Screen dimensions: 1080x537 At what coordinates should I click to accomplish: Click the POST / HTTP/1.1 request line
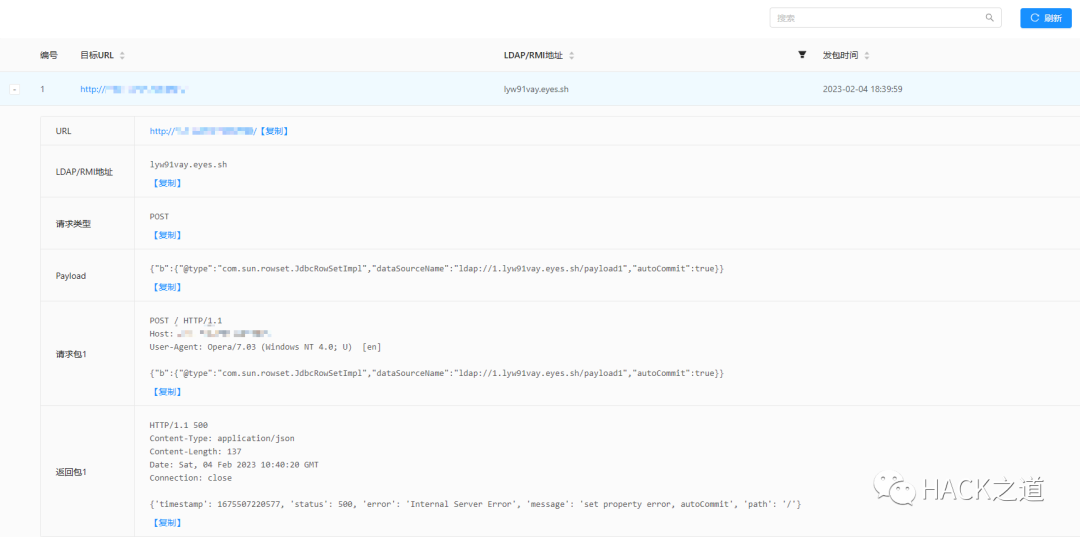[186, 321]
